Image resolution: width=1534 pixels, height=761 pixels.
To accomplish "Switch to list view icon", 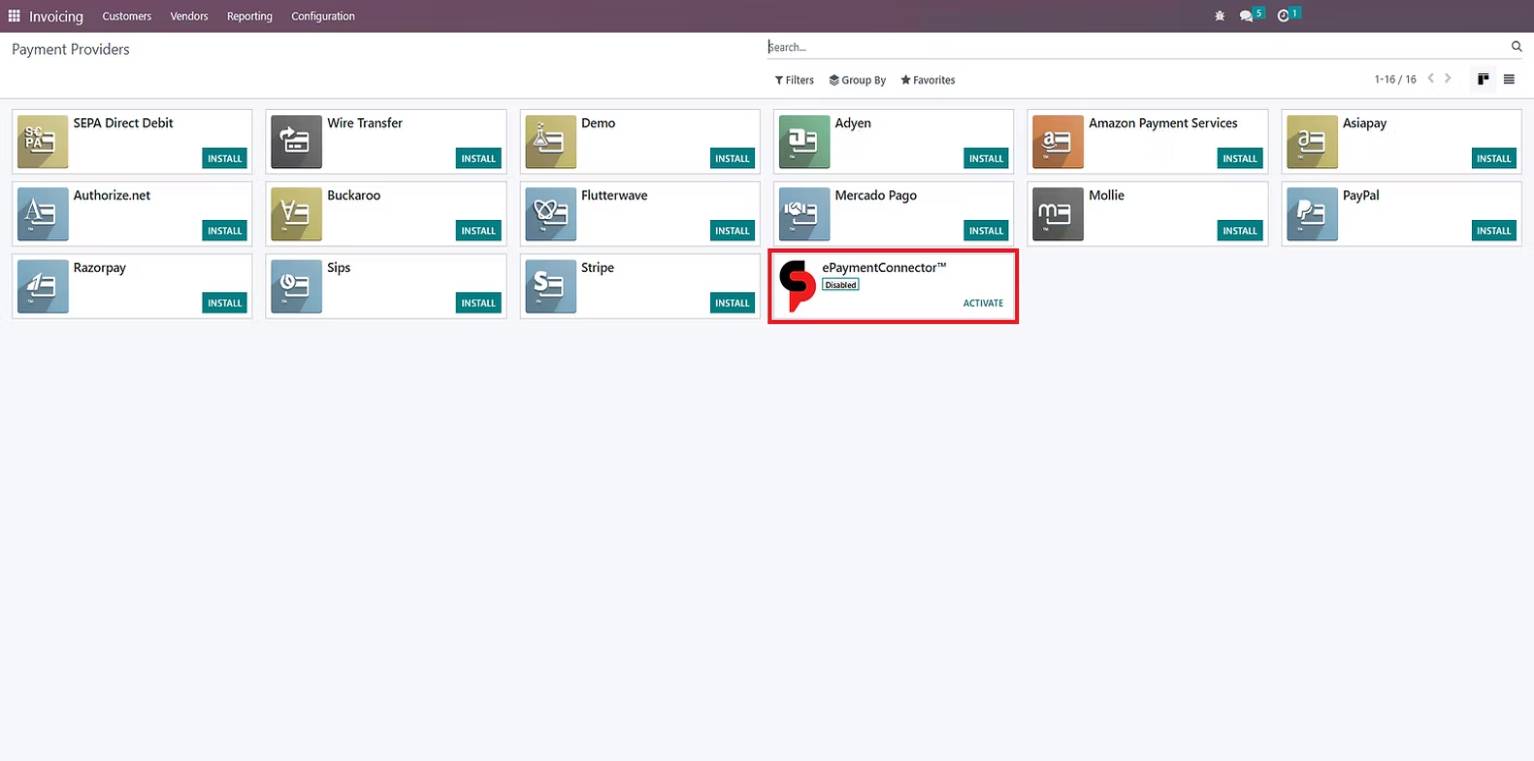I will coord(1509,79).
